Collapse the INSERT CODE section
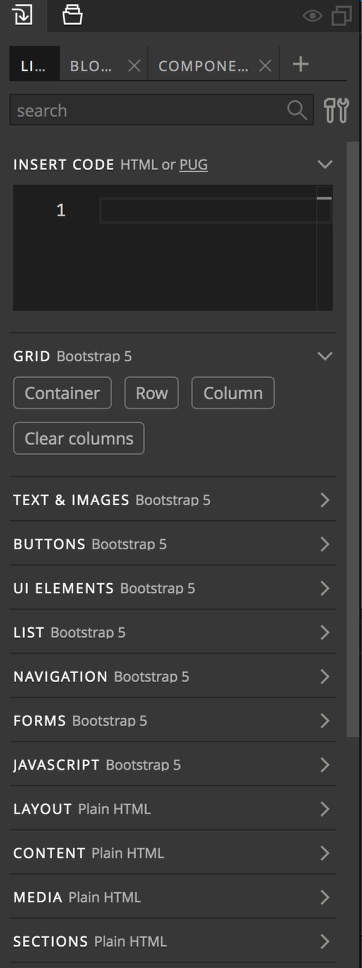Image resolution: width=362 pixels, height=968 pixels. 325,164
